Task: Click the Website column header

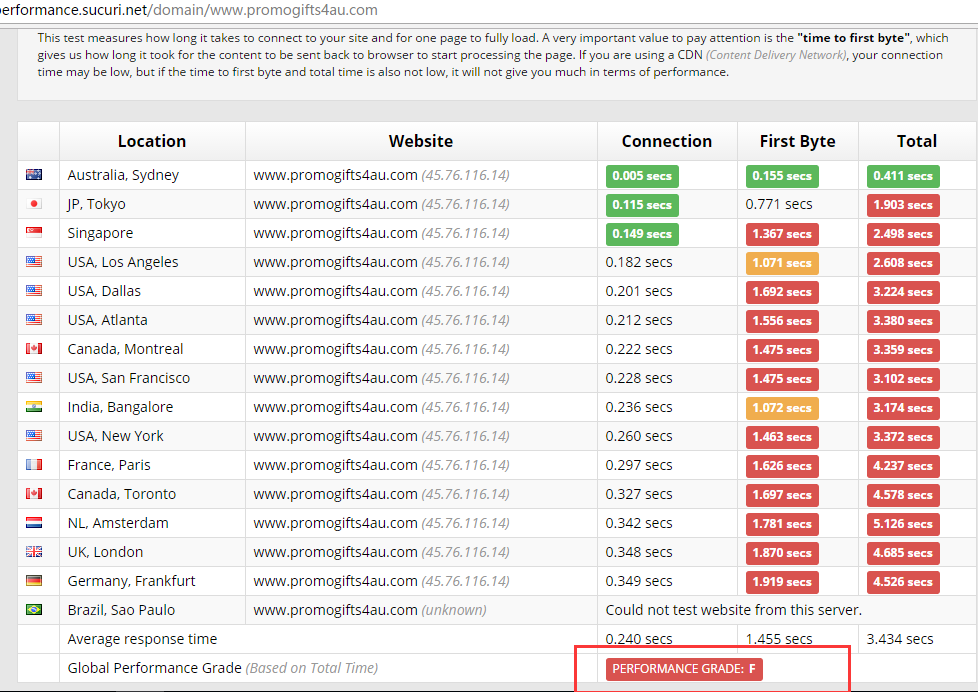Action: tap(421, 141)
